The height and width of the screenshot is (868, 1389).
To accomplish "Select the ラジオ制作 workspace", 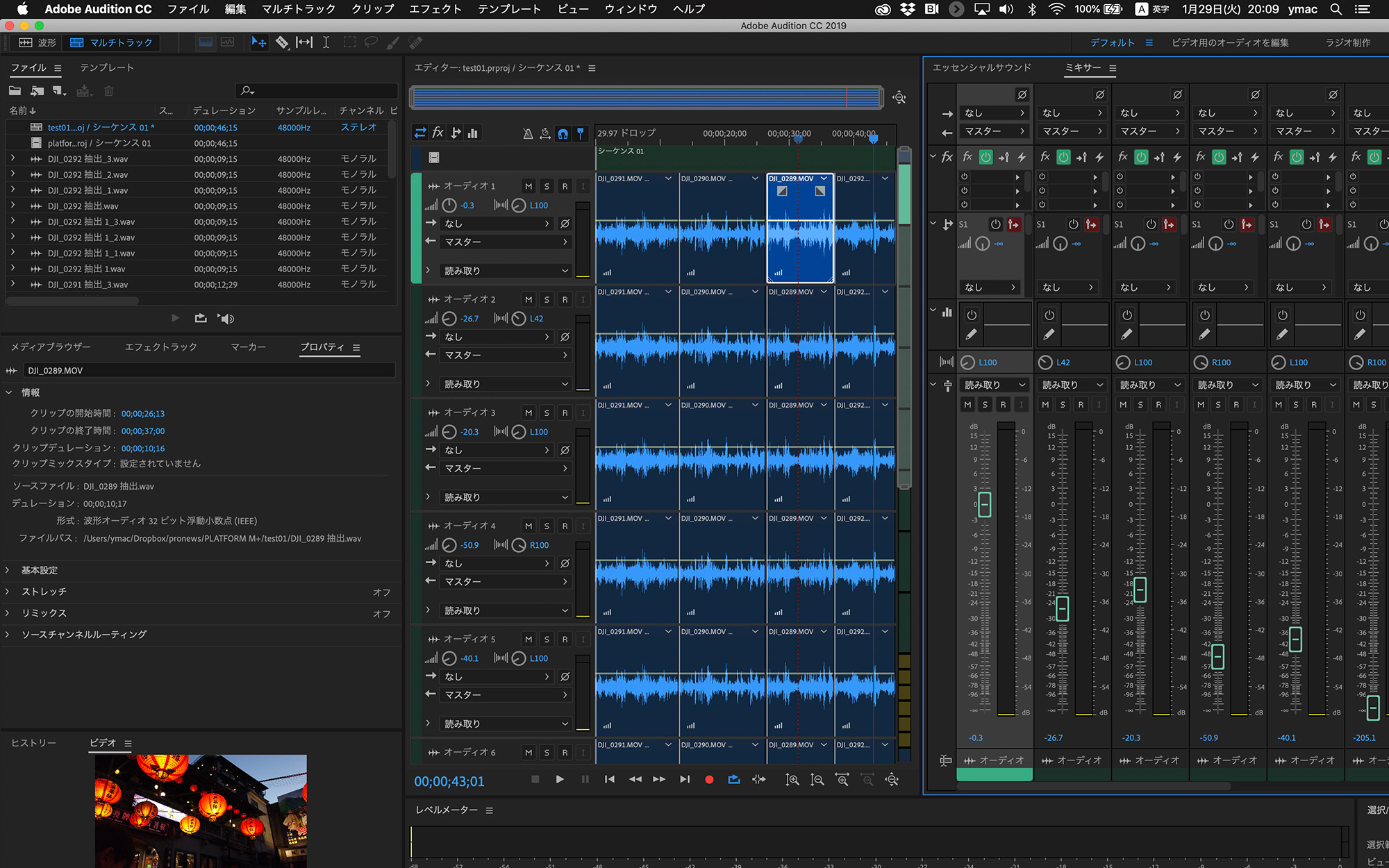I will [1347, 42].
